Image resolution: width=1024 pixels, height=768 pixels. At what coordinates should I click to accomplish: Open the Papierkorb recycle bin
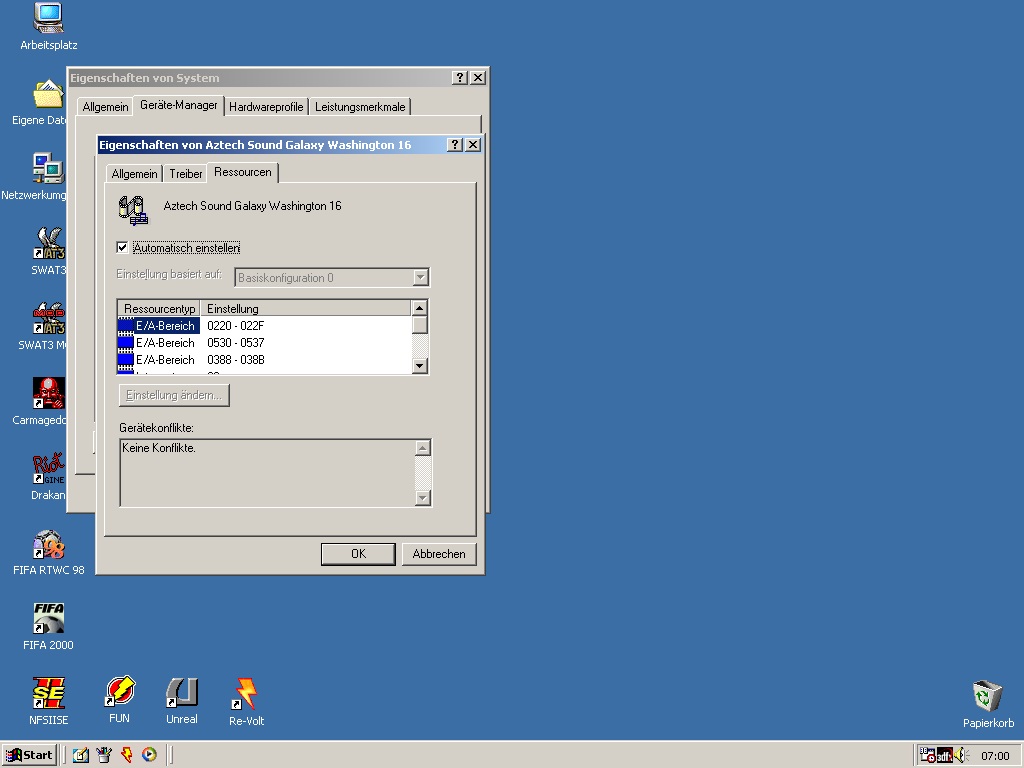pos(987,695)
